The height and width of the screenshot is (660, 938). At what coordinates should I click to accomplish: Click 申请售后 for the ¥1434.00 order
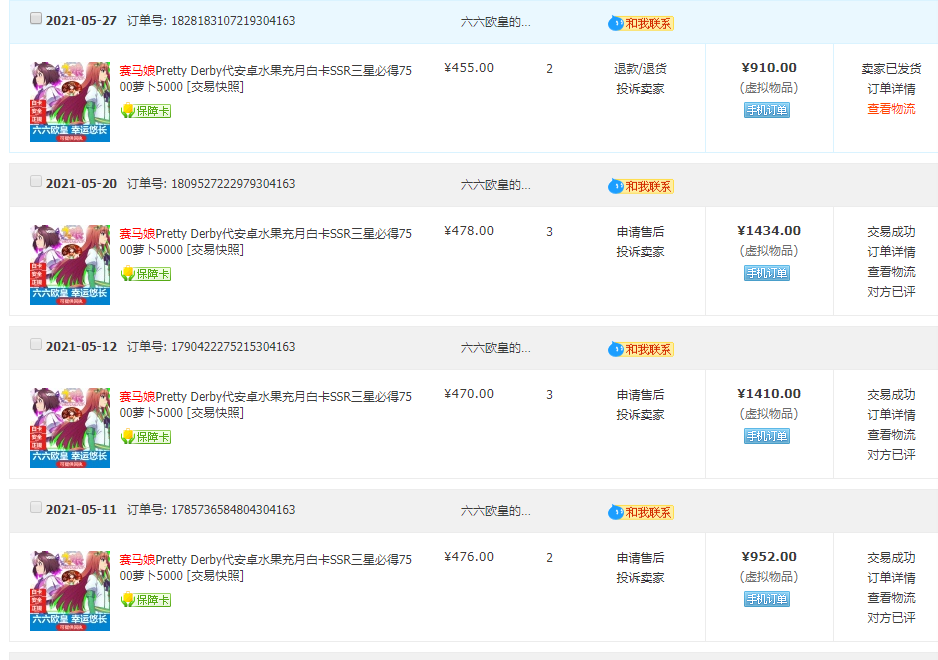pyautogui.click(x=640, y=232)
